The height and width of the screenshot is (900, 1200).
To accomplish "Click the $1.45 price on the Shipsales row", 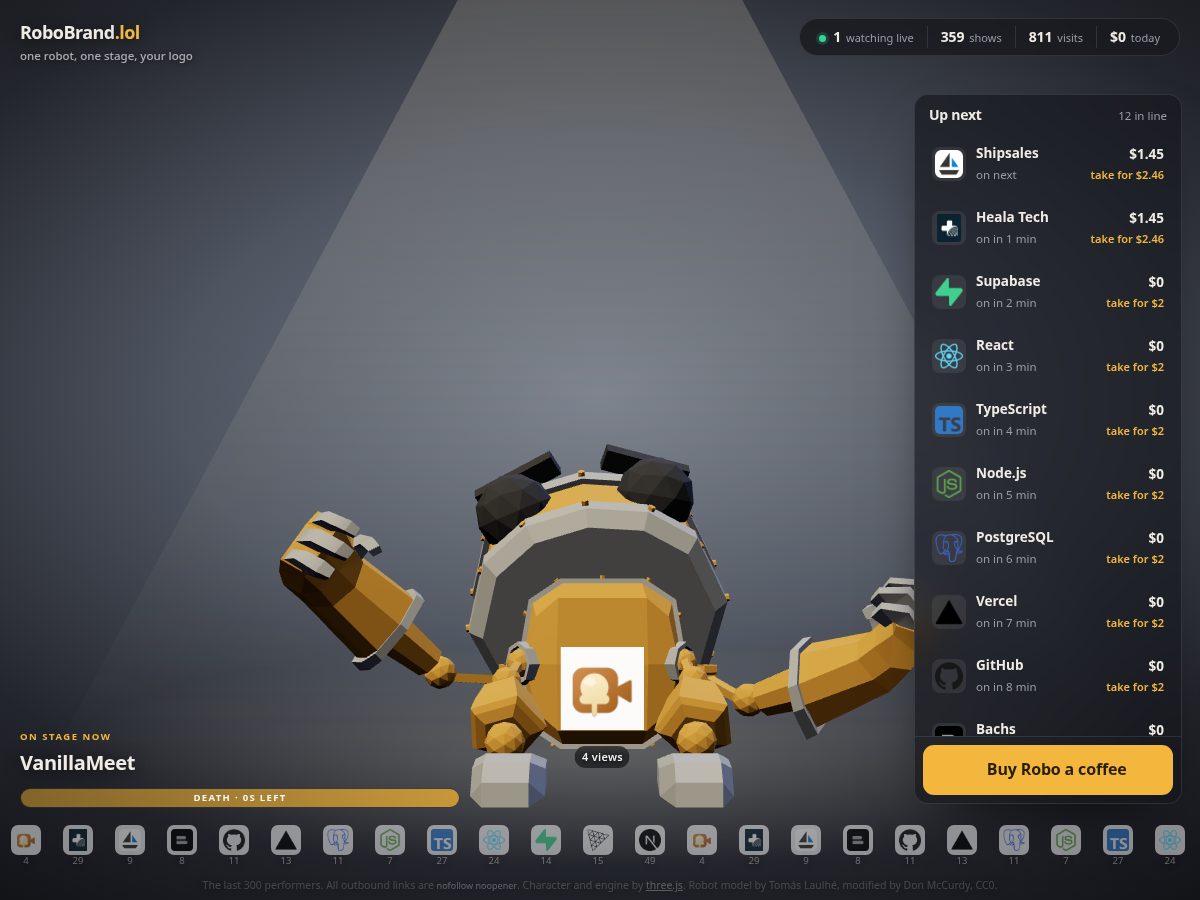I will (x=1146, y=154).
